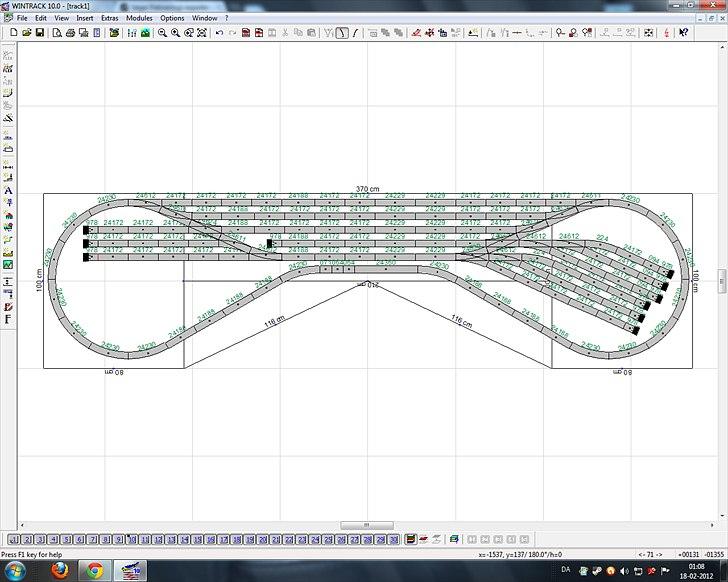
Task: Toggle layer 1 button in bottom bar
Action: (15, 540)
